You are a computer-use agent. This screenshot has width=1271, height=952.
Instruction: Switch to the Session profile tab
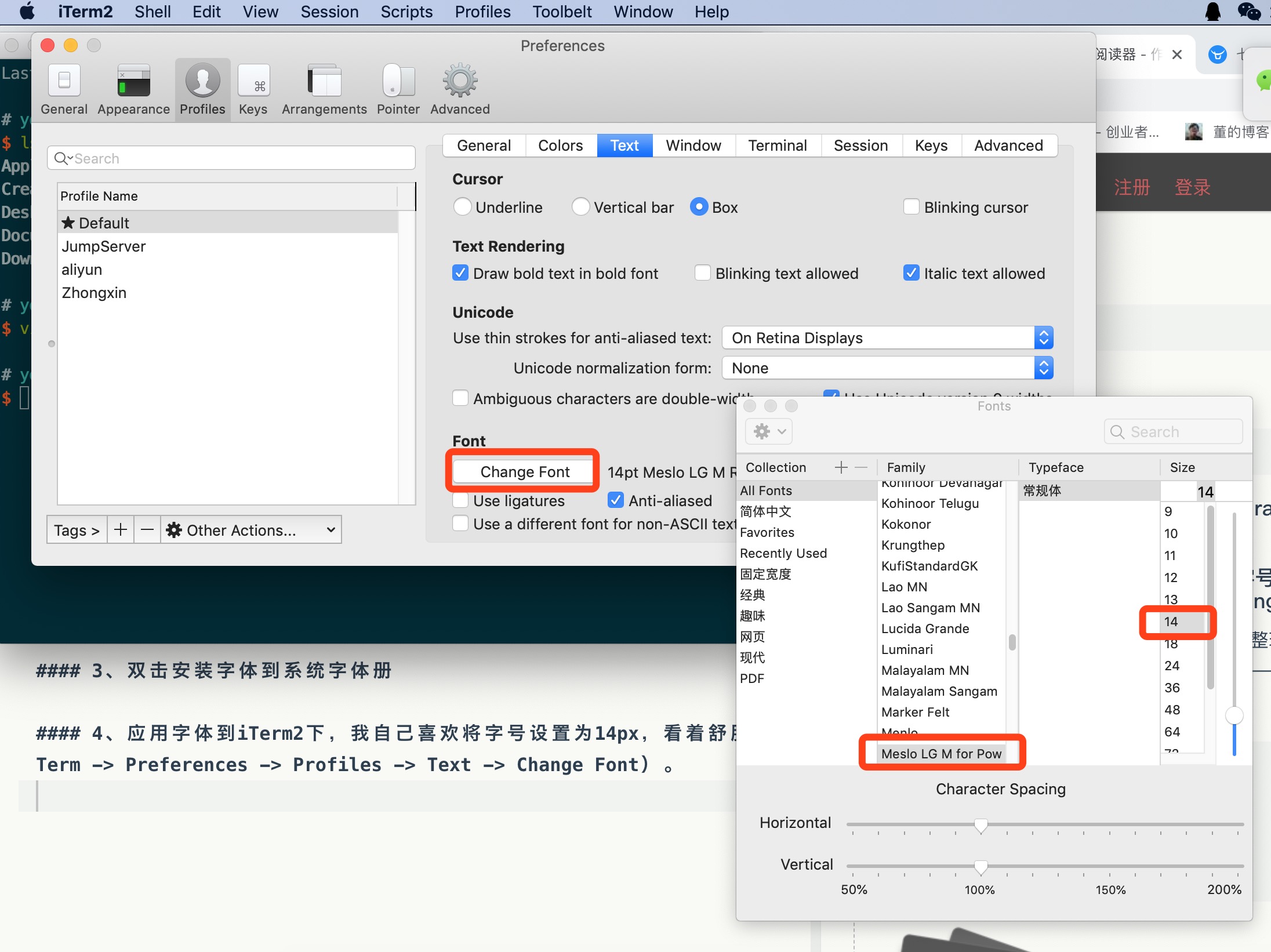[861, 145]
